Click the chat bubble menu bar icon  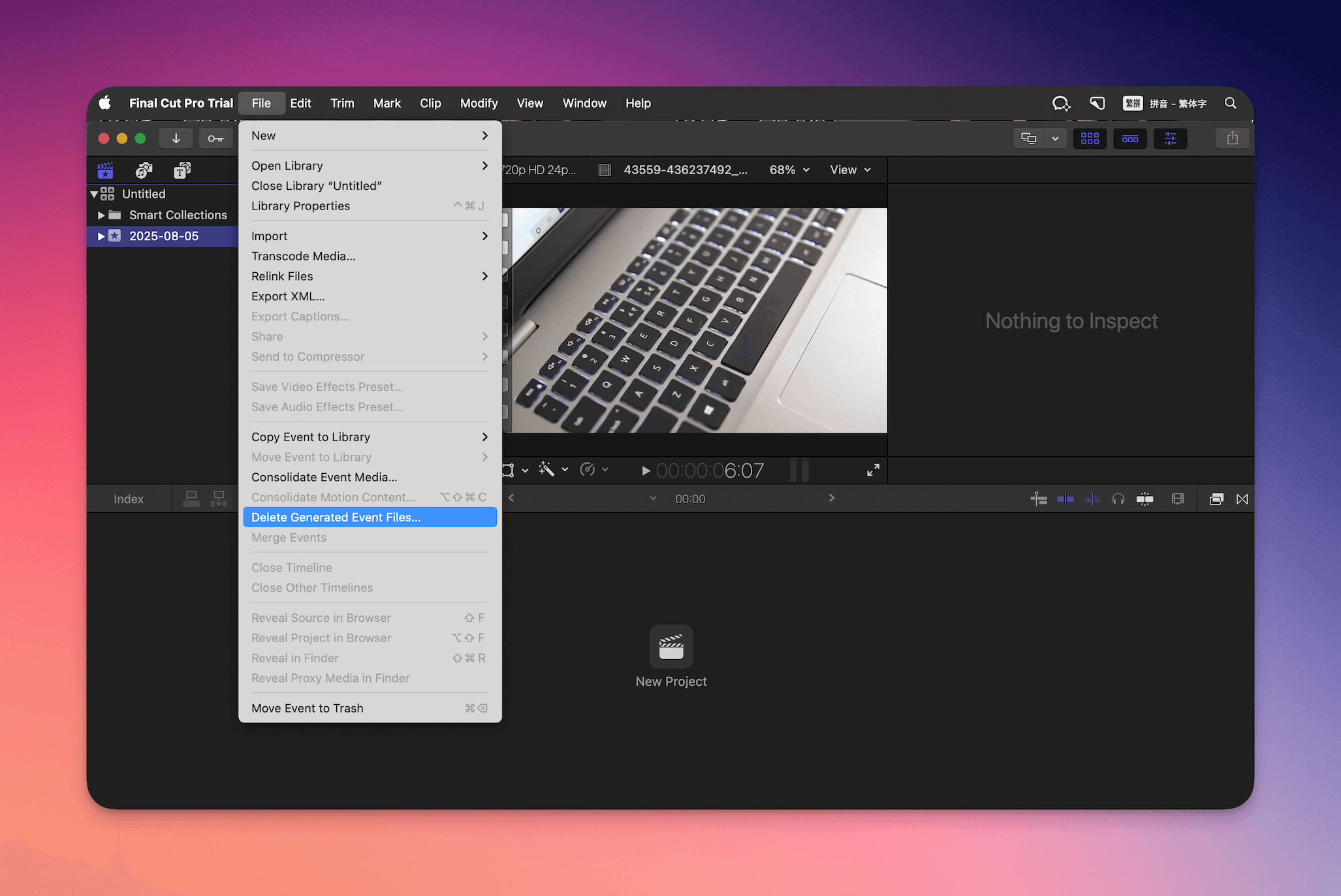pos(1061,103)
